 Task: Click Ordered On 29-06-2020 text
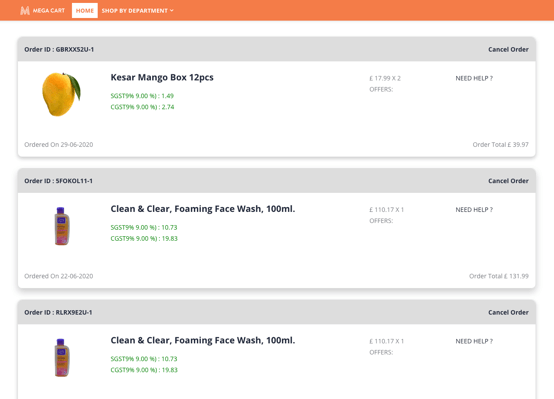tap(59, 145)
